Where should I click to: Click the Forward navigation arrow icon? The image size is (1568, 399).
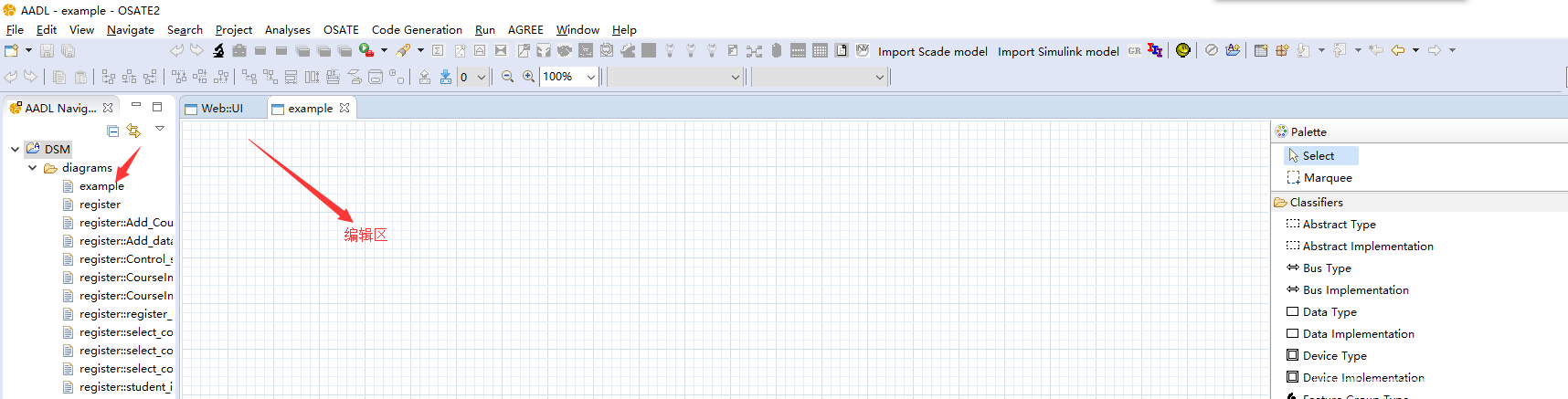[1435, 50]
